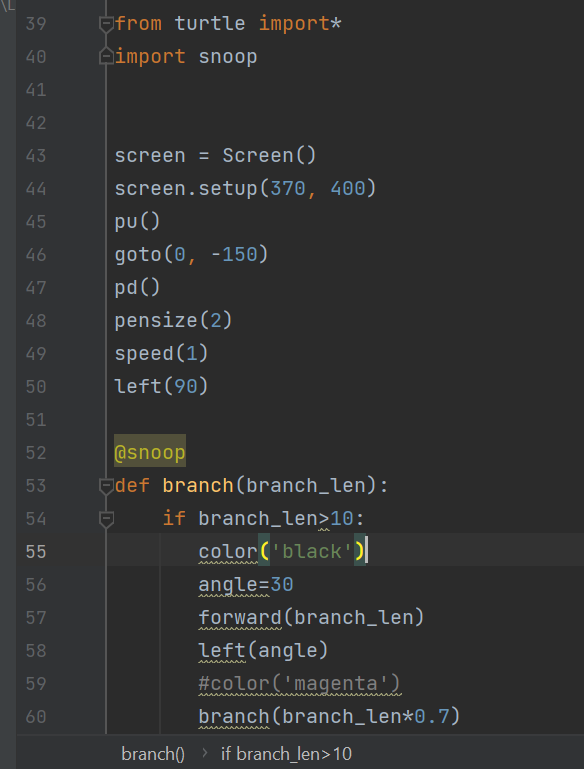Click the pd() call on line 47
Viewport: 584px width, 769px height.
click(x=137, y=287)
